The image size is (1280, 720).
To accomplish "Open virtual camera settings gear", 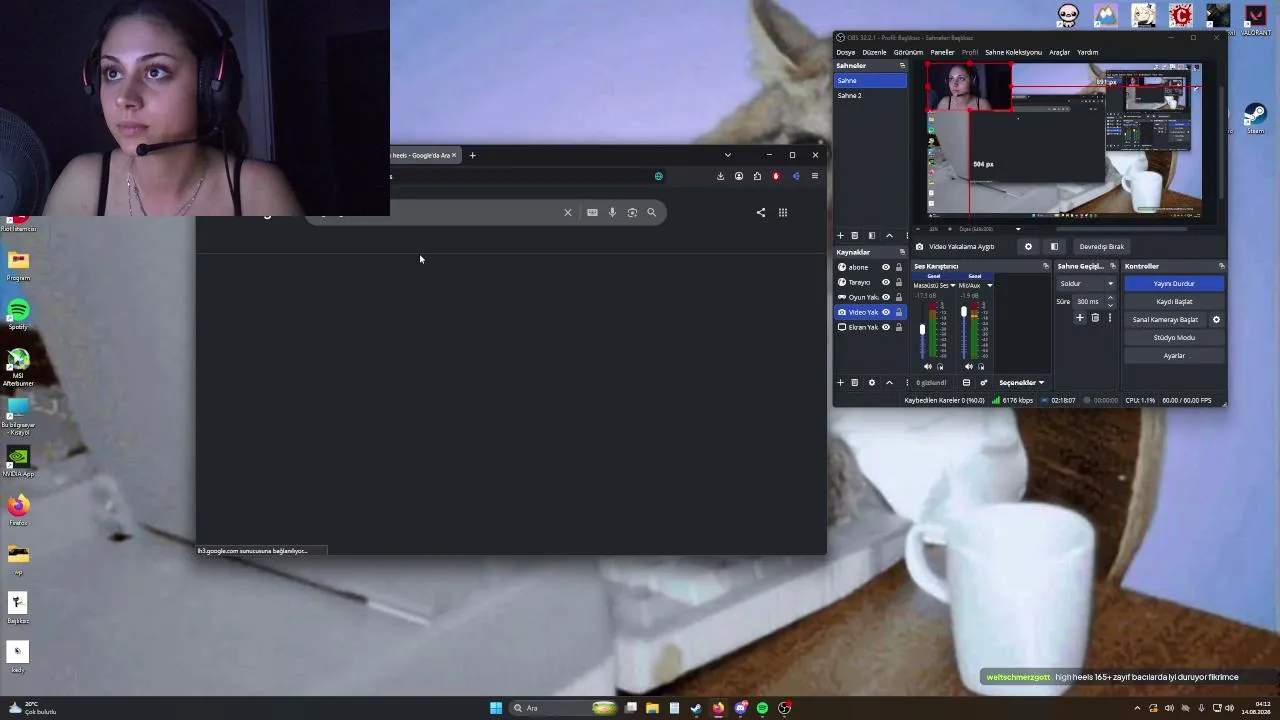I will point(1216,320).
